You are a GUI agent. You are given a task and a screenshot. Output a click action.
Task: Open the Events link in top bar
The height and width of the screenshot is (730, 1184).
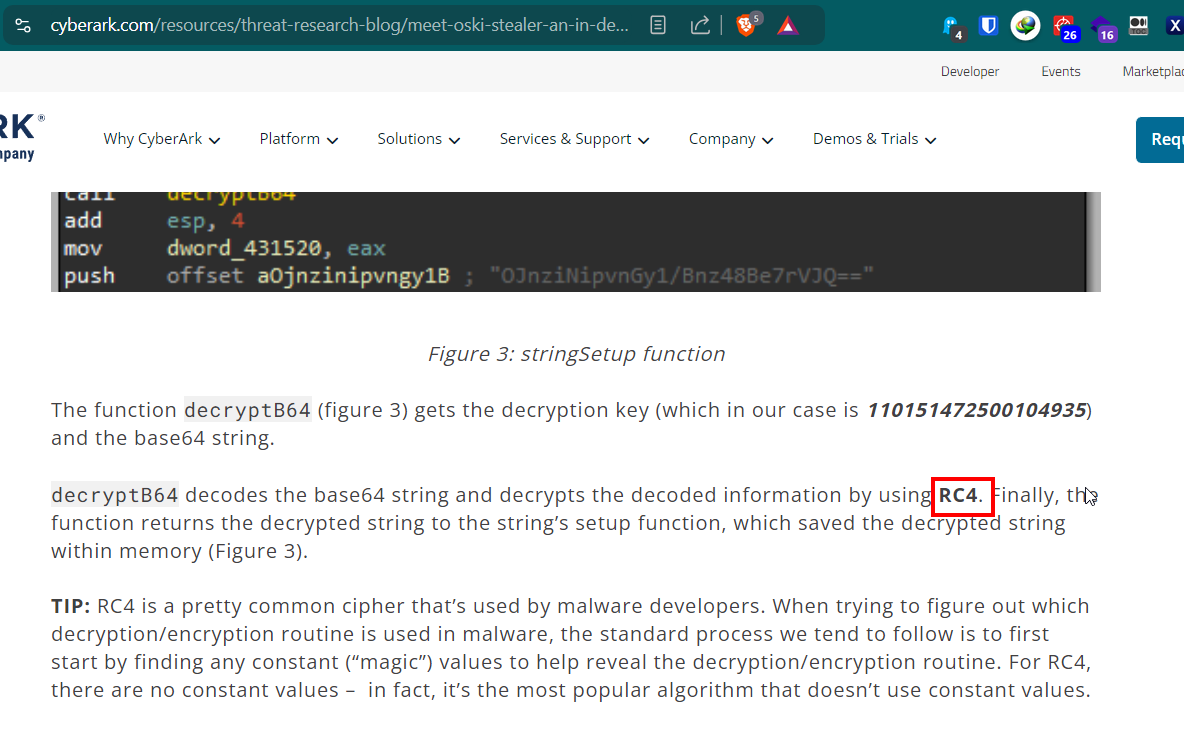point(1061,71)
